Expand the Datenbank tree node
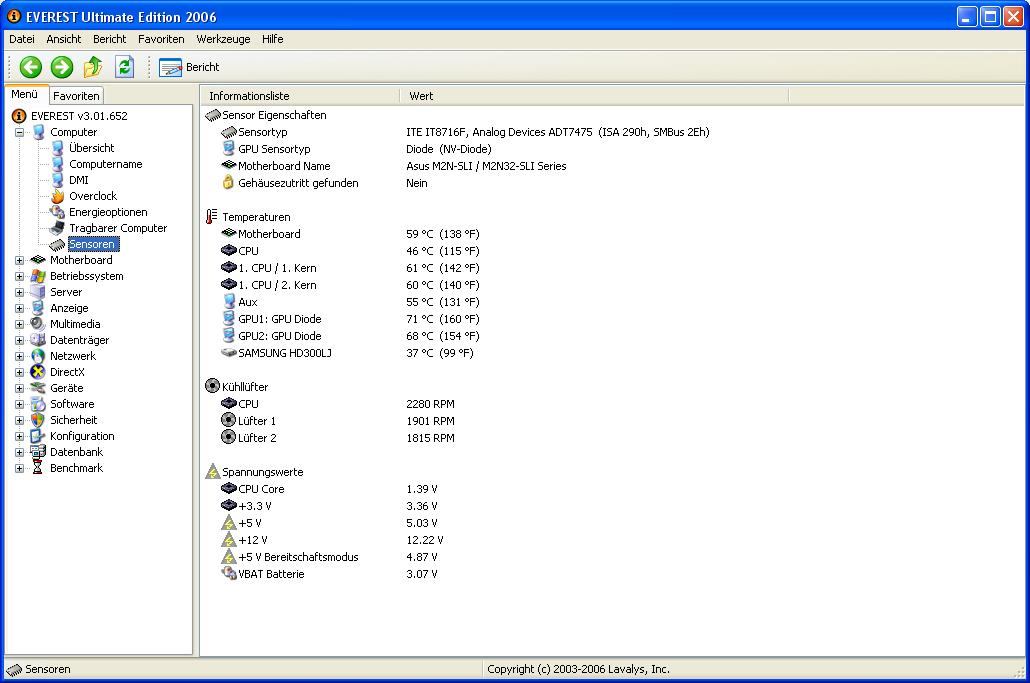 pyautogui.click(x=20, y=452)
